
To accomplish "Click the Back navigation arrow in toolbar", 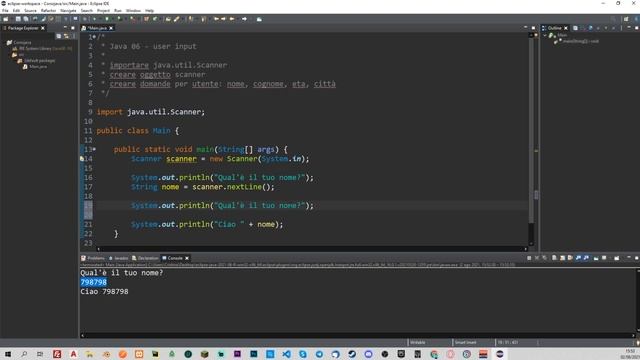I will (232, 19).
